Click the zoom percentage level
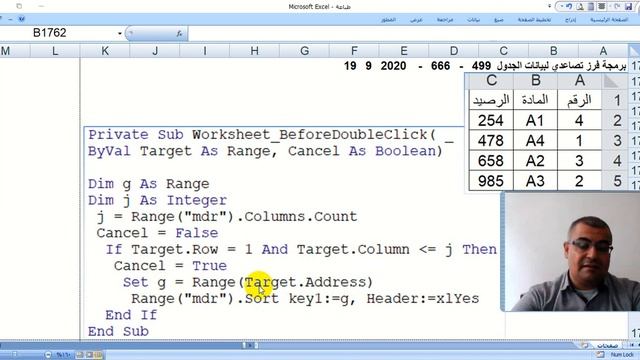The image size is (640, 360). click(x=64, y=355)
